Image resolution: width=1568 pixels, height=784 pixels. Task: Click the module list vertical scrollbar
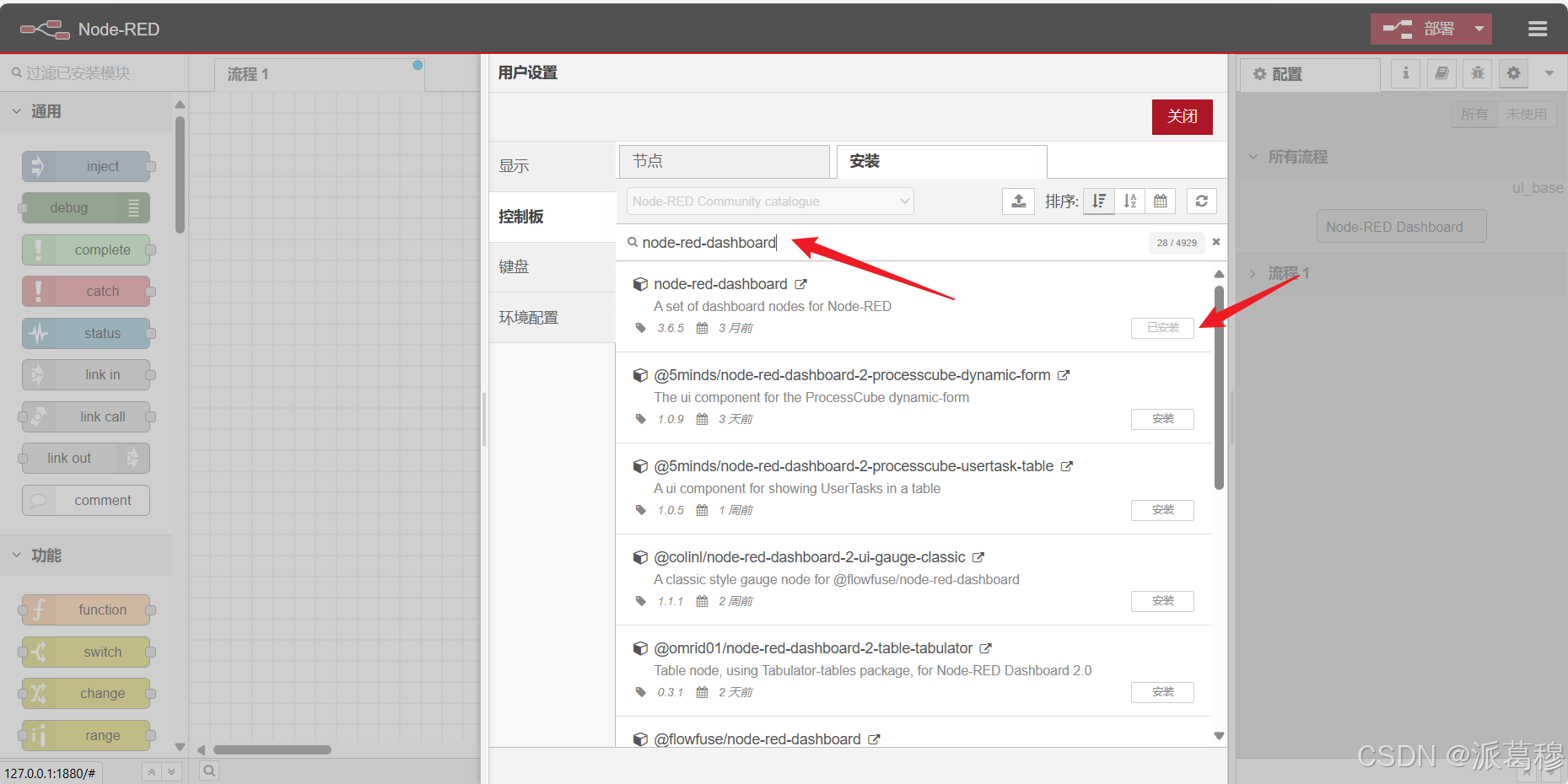tap(1219, 388)
